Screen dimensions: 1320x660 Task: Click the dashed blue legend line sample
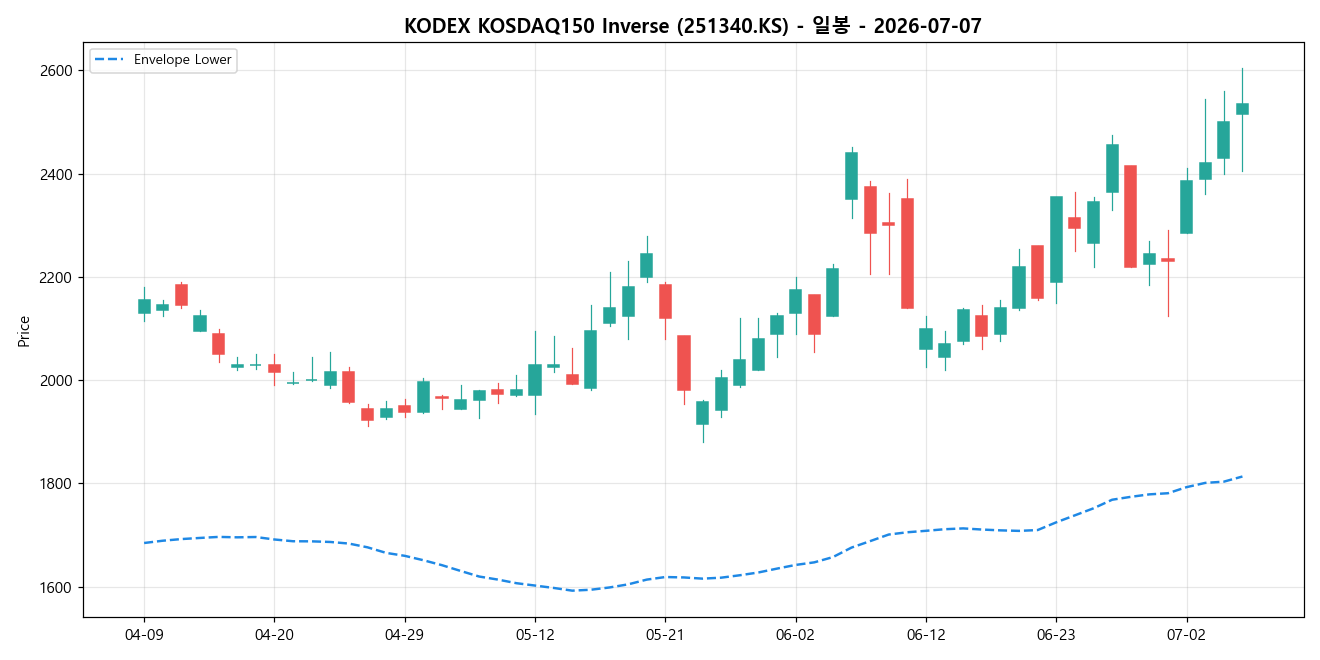point(110,60)
